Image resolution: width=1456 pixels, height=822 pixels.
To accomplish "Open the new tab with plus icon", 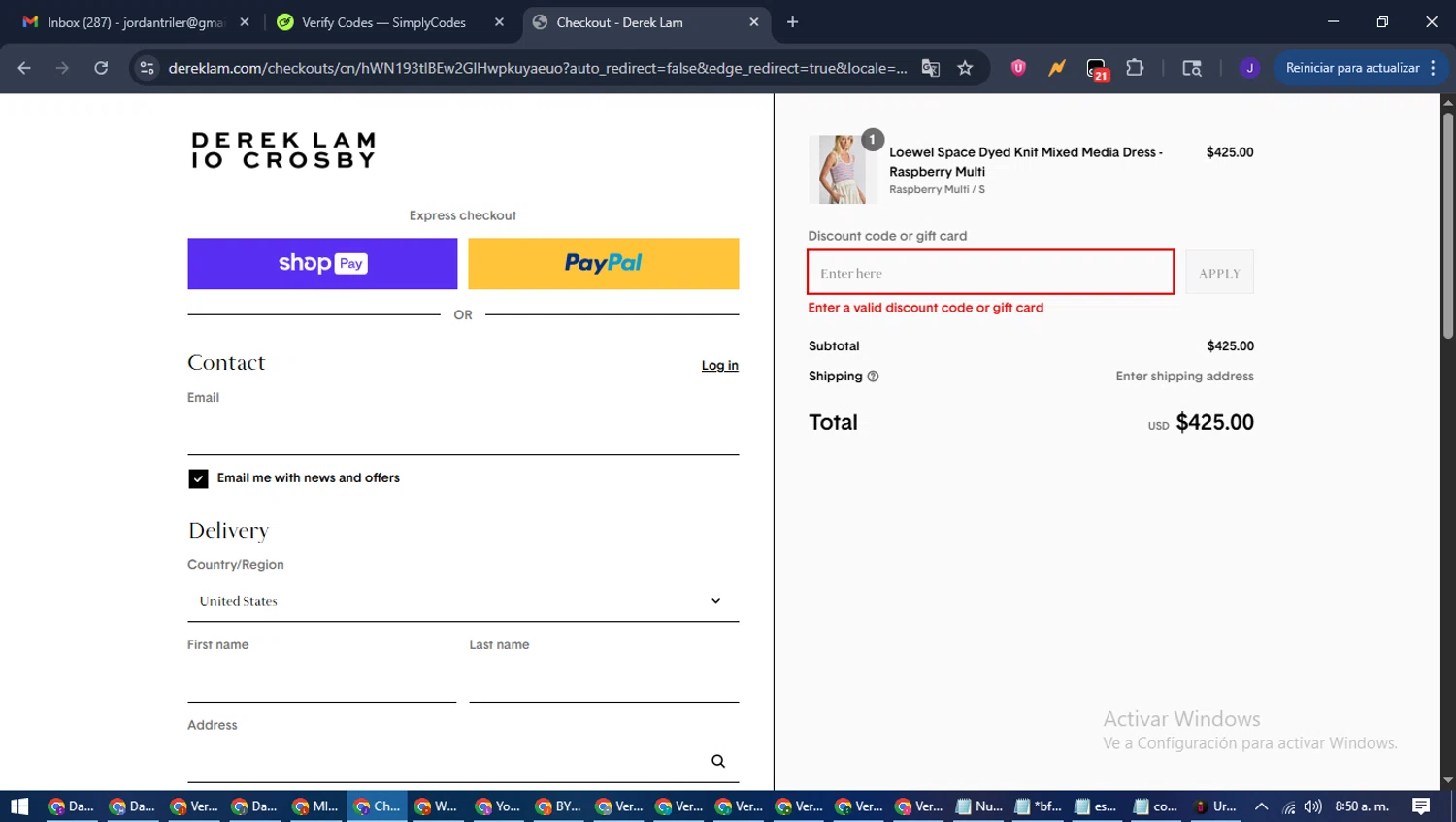I will [793, 22].
